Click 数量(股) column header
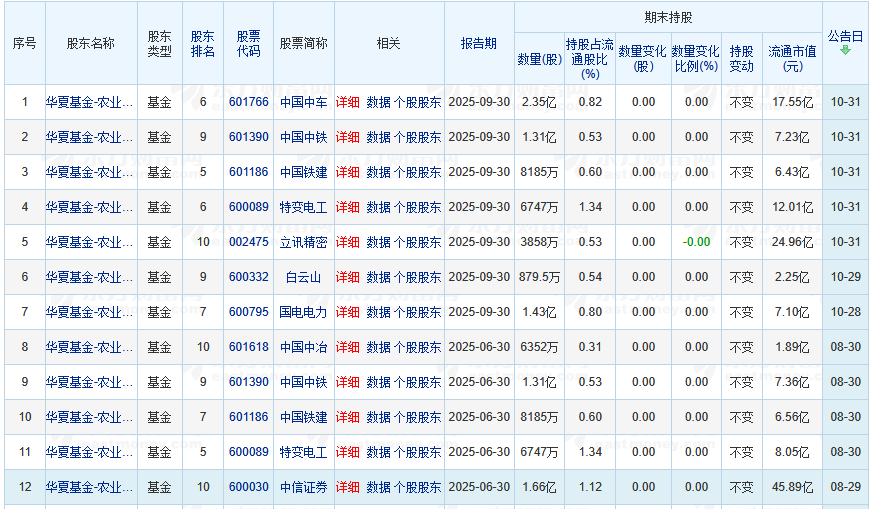This screenshot has height=509, width=872. 539,59
